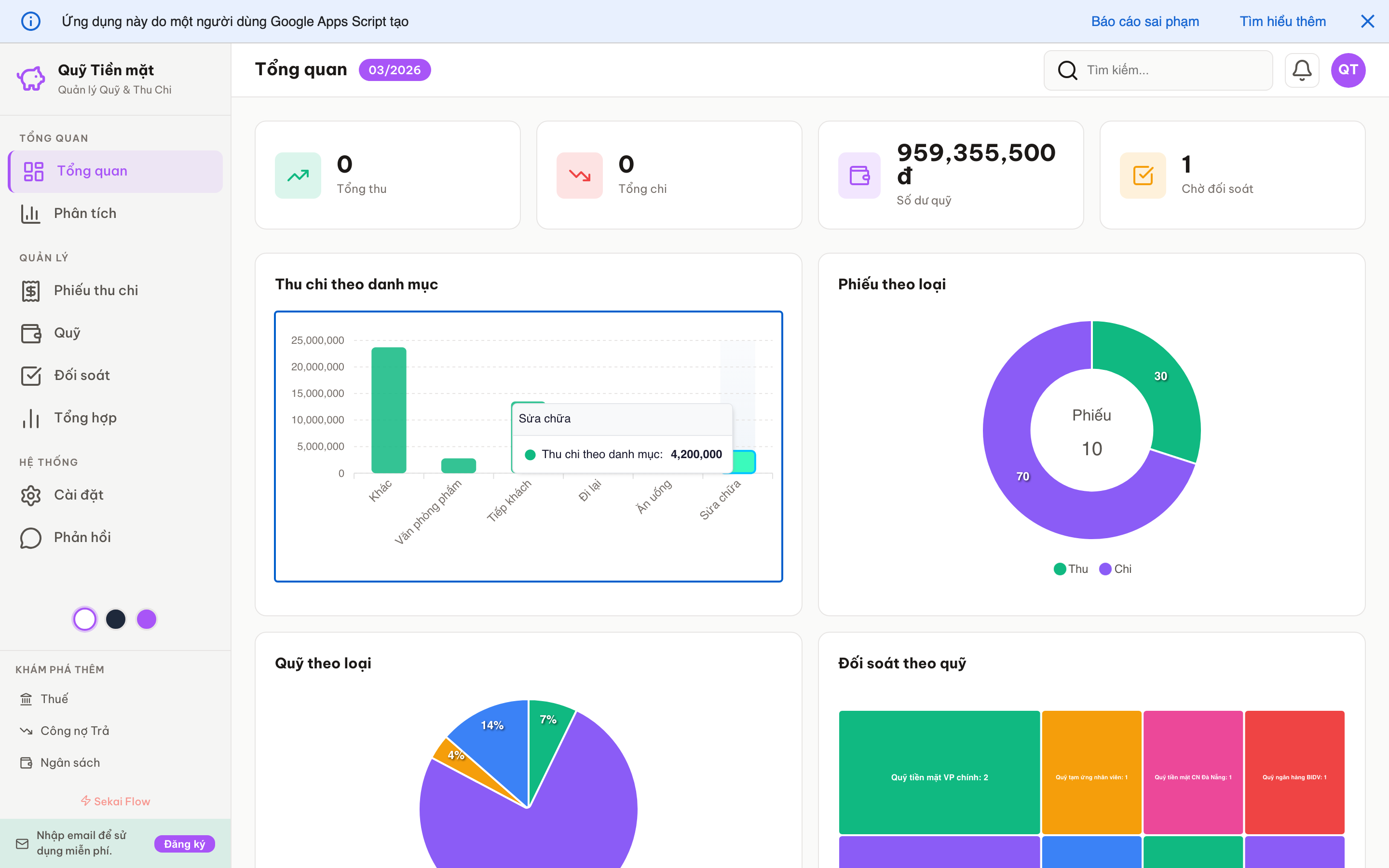Click the piggy bank logo icon
This screenshot has height=868, width=1389.
coord(30,78)
